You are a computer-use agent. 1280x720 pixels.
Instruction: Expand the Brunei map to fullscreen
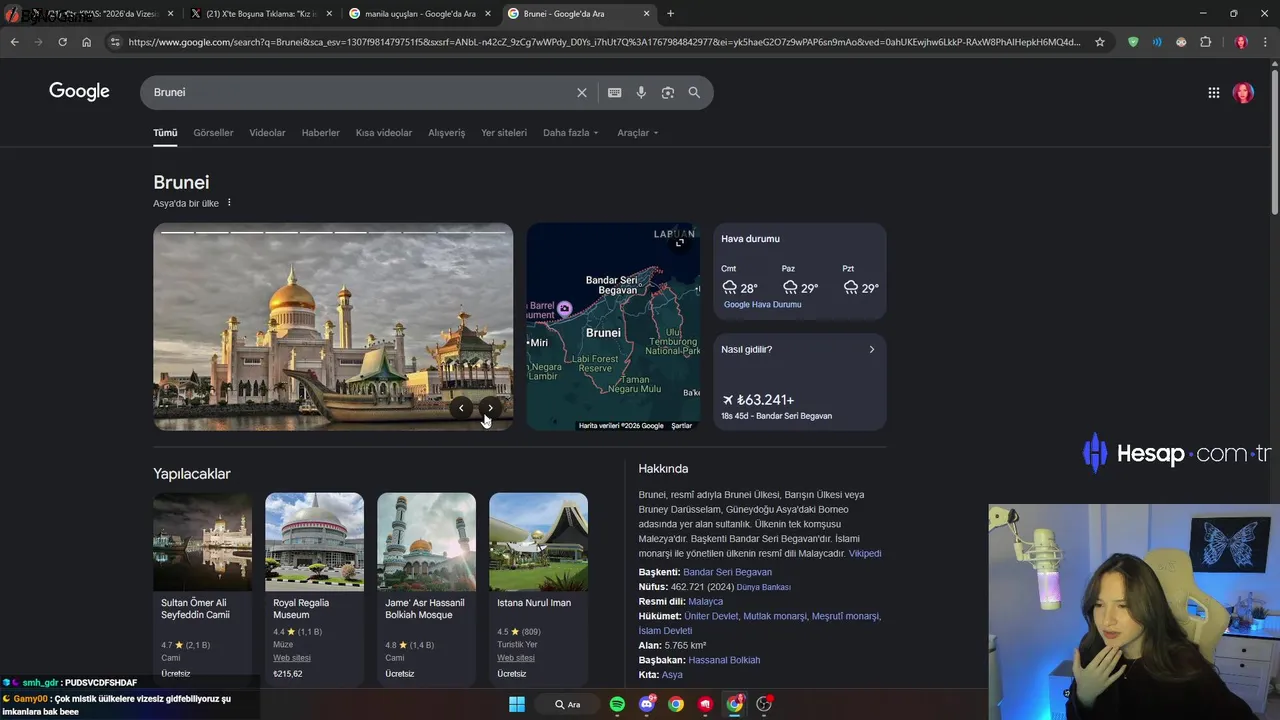click(x=680, y=242)
